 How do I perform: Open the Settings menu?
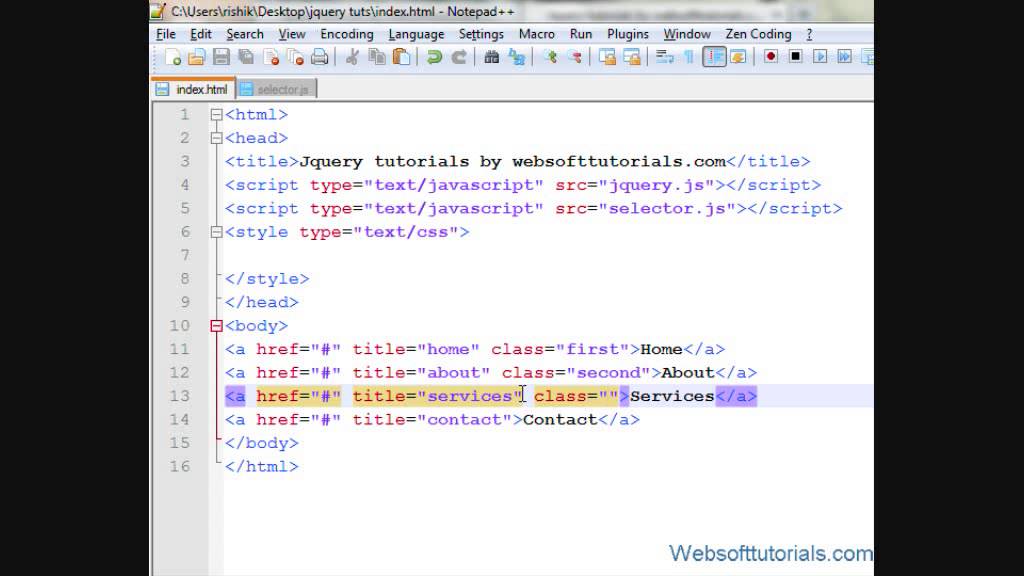pos(481,34)
